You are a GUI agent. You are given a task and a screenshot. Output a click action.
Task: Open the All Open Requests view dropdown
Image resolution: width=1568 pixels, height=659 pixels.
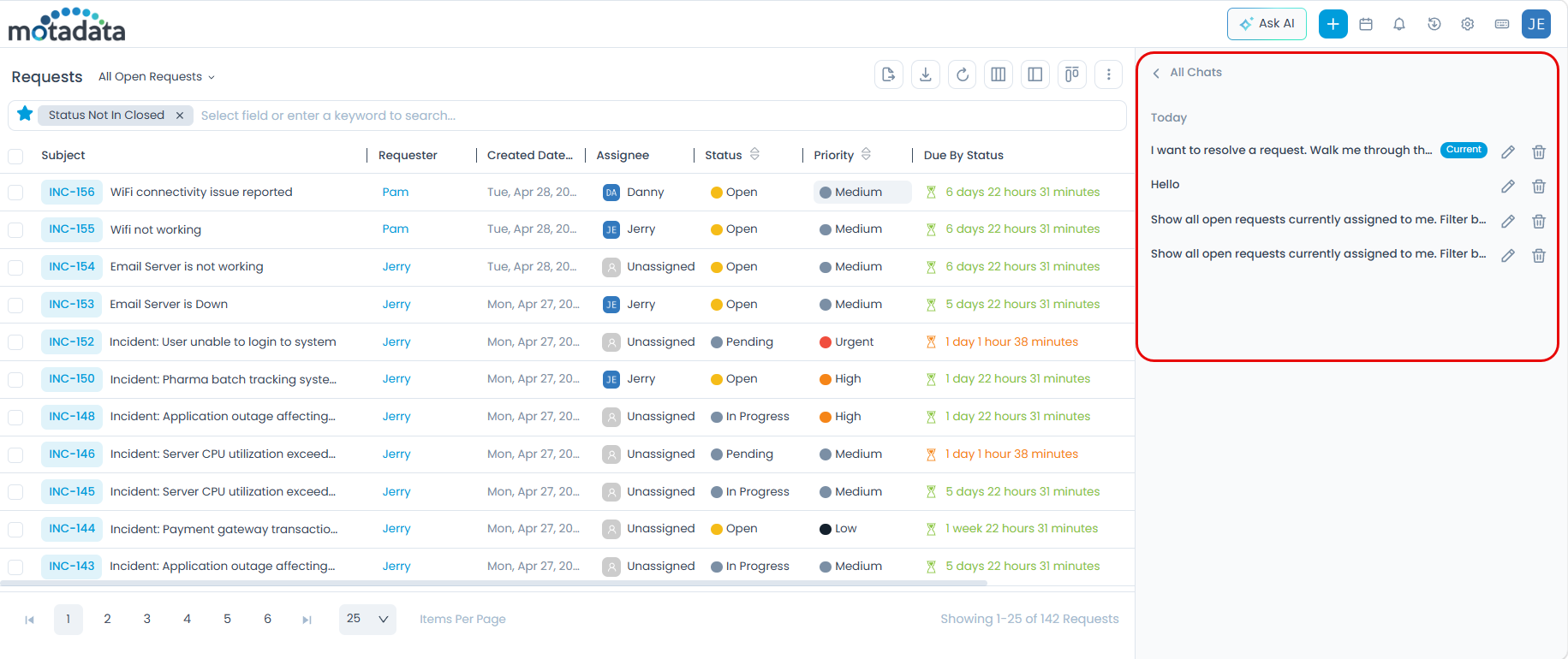(157, 76)
